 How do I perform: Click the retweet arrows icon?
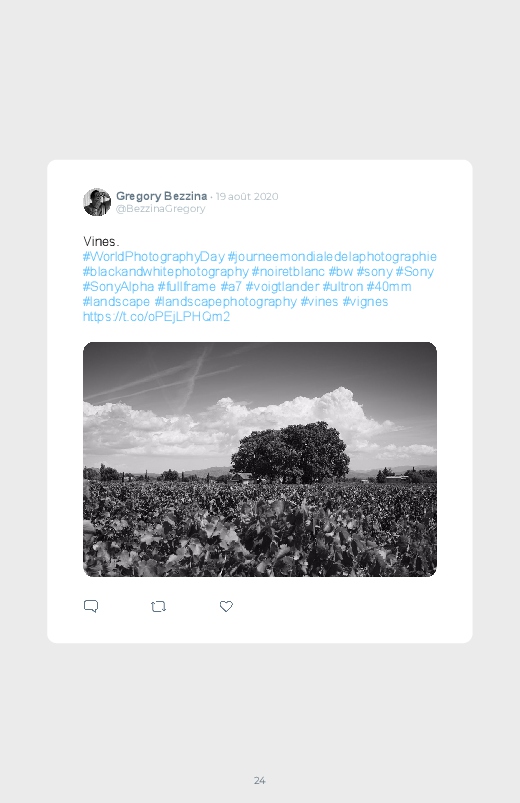coord(158,607)
